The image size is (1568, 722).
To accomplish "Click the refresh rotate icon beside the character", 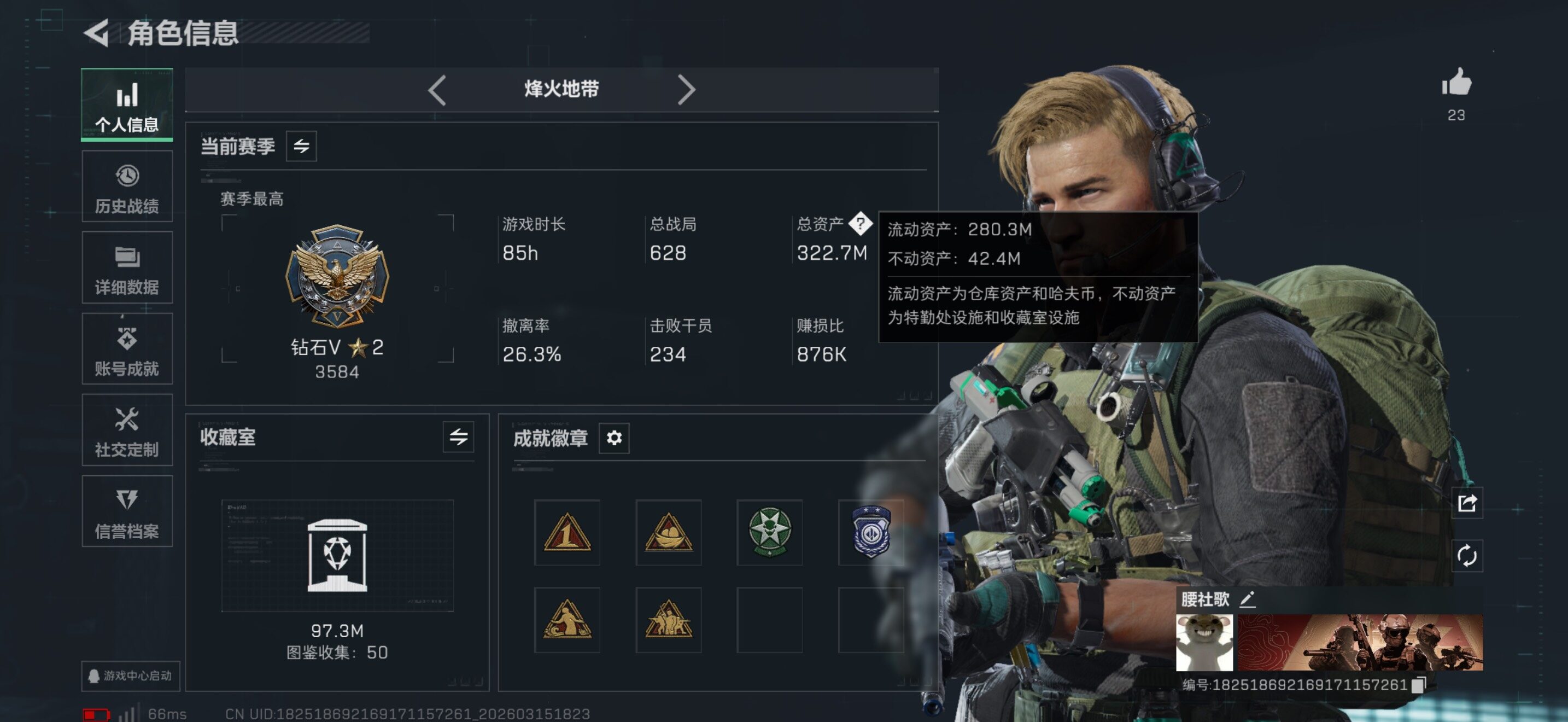I will click(1466, 556).
